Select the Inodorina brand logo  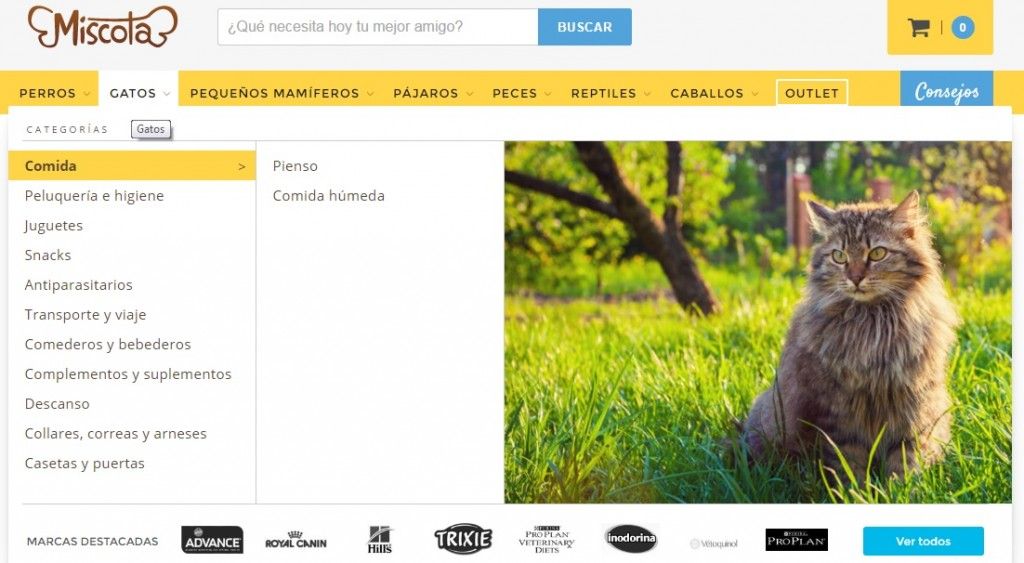[630, 538]
